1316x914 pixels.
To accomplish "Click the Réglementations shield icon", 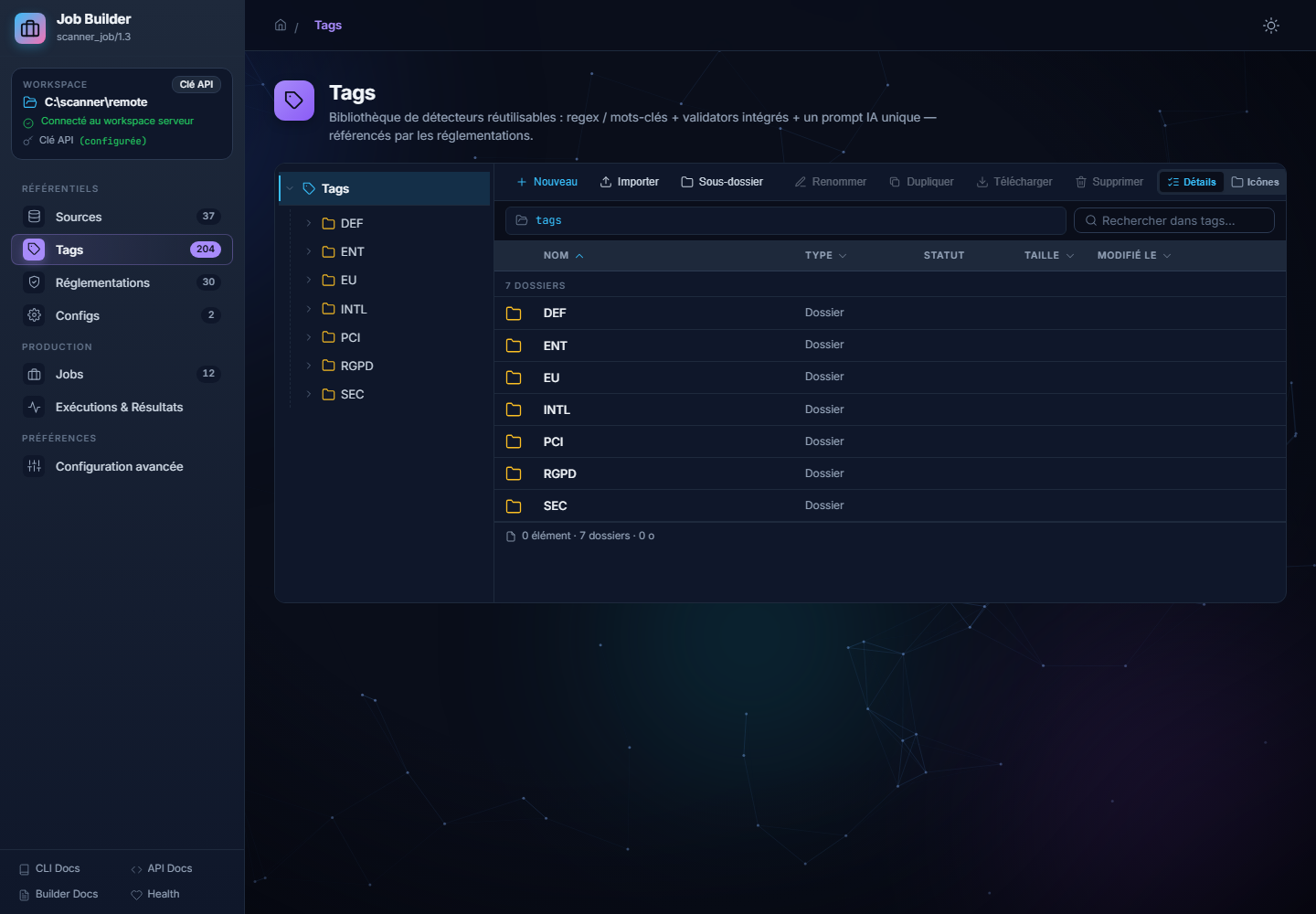I will point(34,282).
